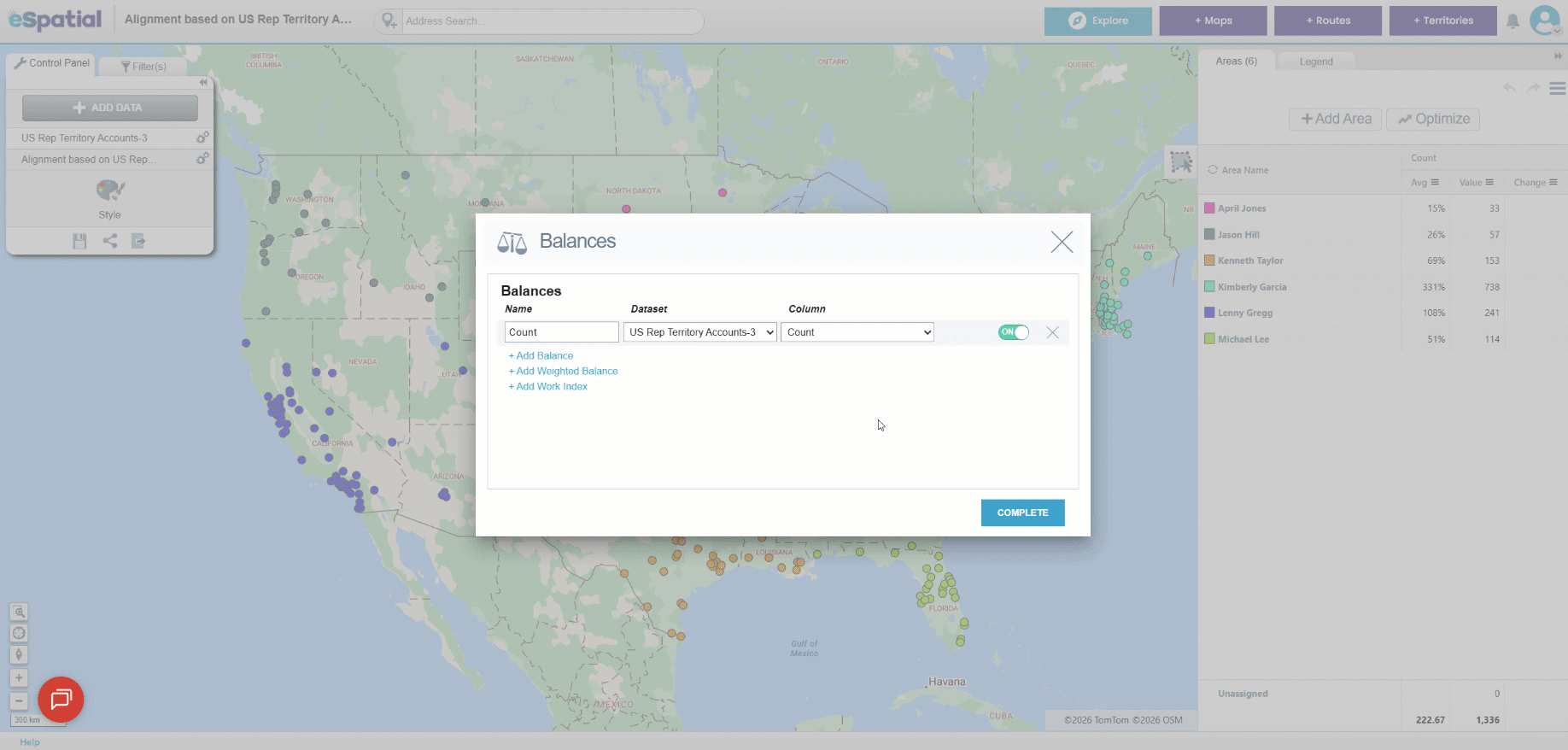The width and height of the screenshot is (1568, 750).
Task: Select the Jason Hill area row
Action: click(x=1383, y=235)
